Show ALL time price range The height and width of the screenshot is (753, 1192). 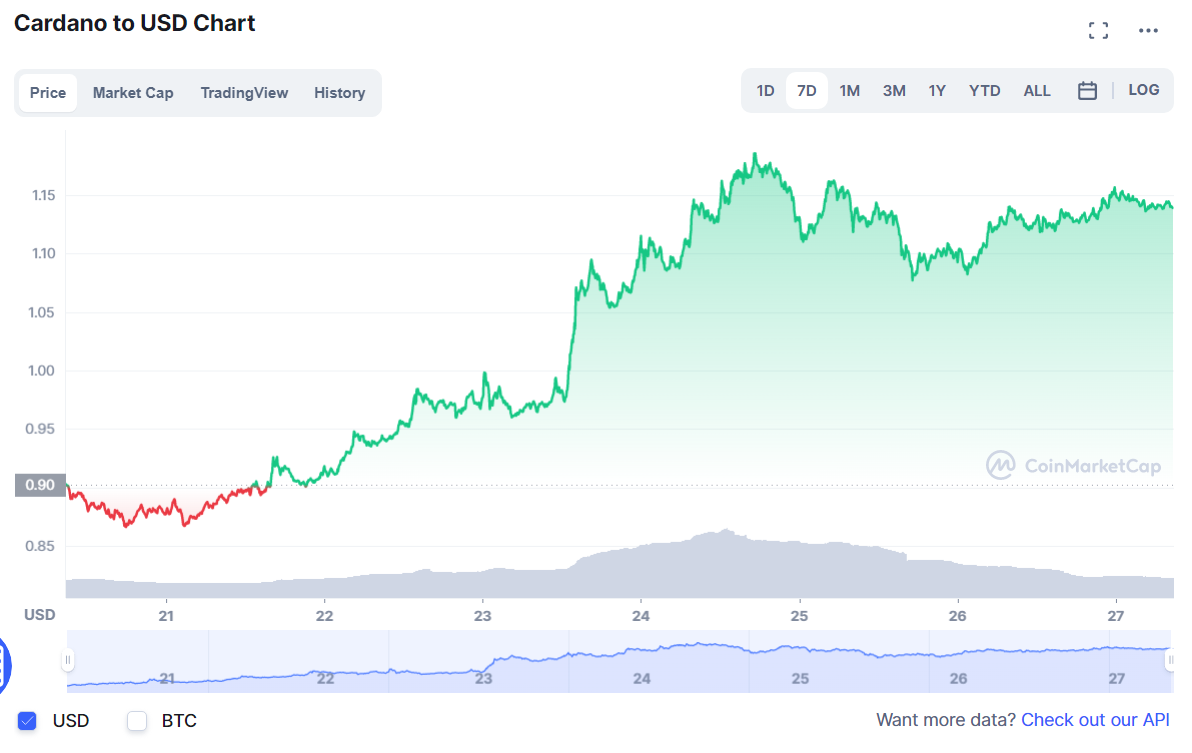[x=1037, y=90]
